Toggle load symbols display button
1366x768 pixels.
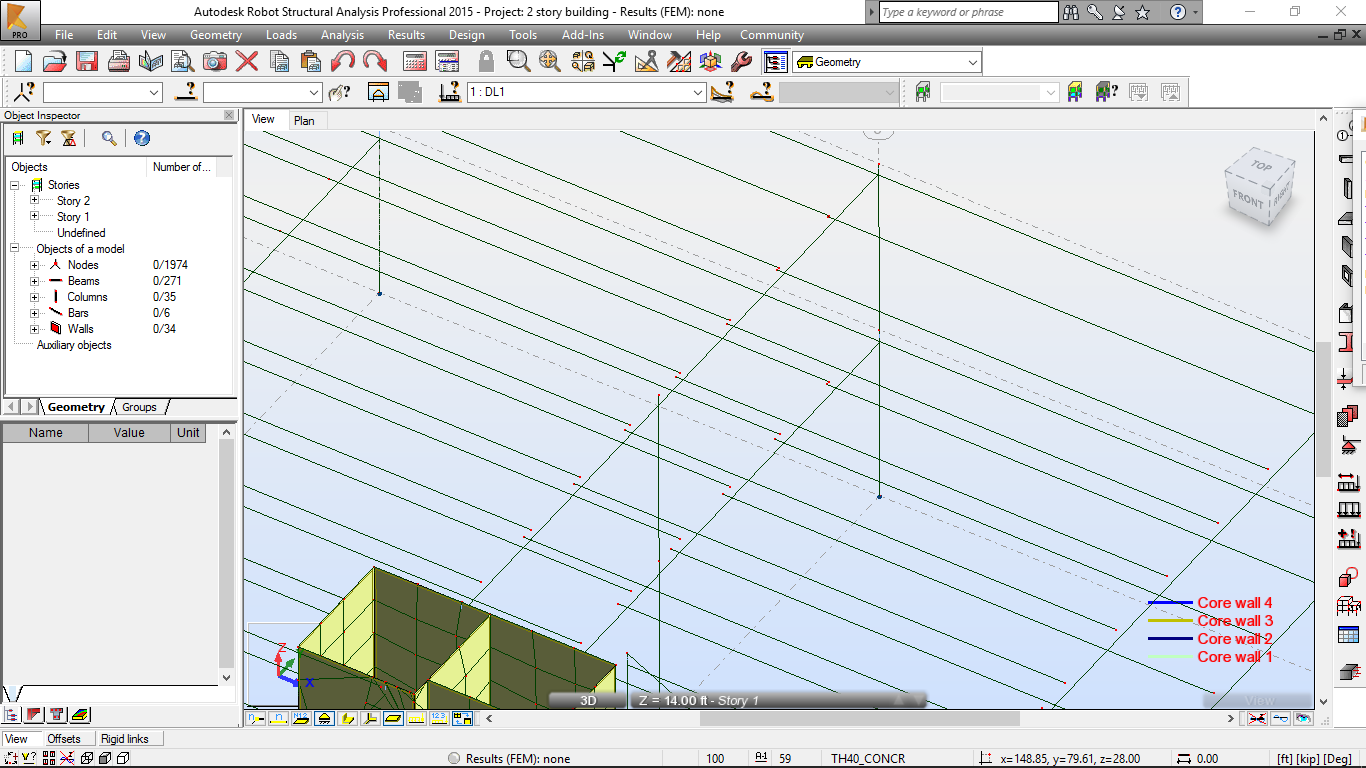point(417,718)
